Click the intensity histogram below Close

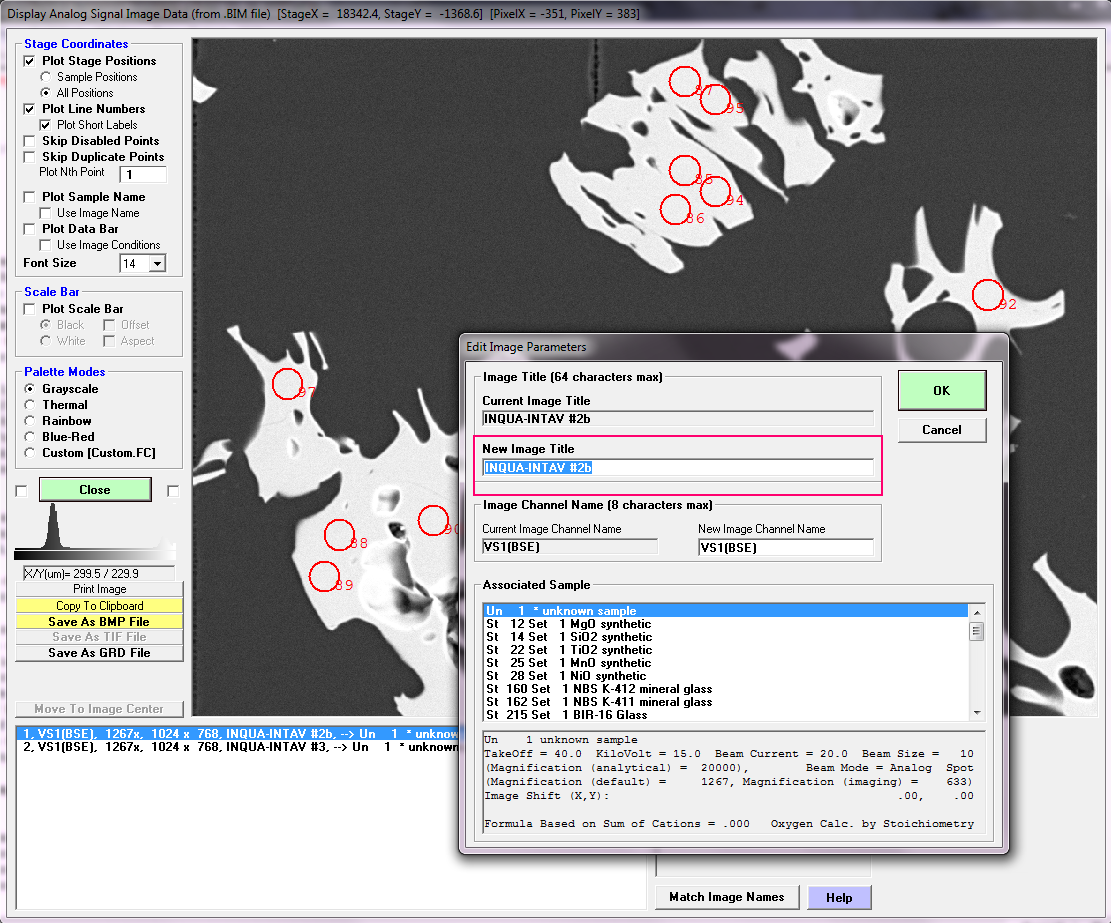[x=94, y=529]
